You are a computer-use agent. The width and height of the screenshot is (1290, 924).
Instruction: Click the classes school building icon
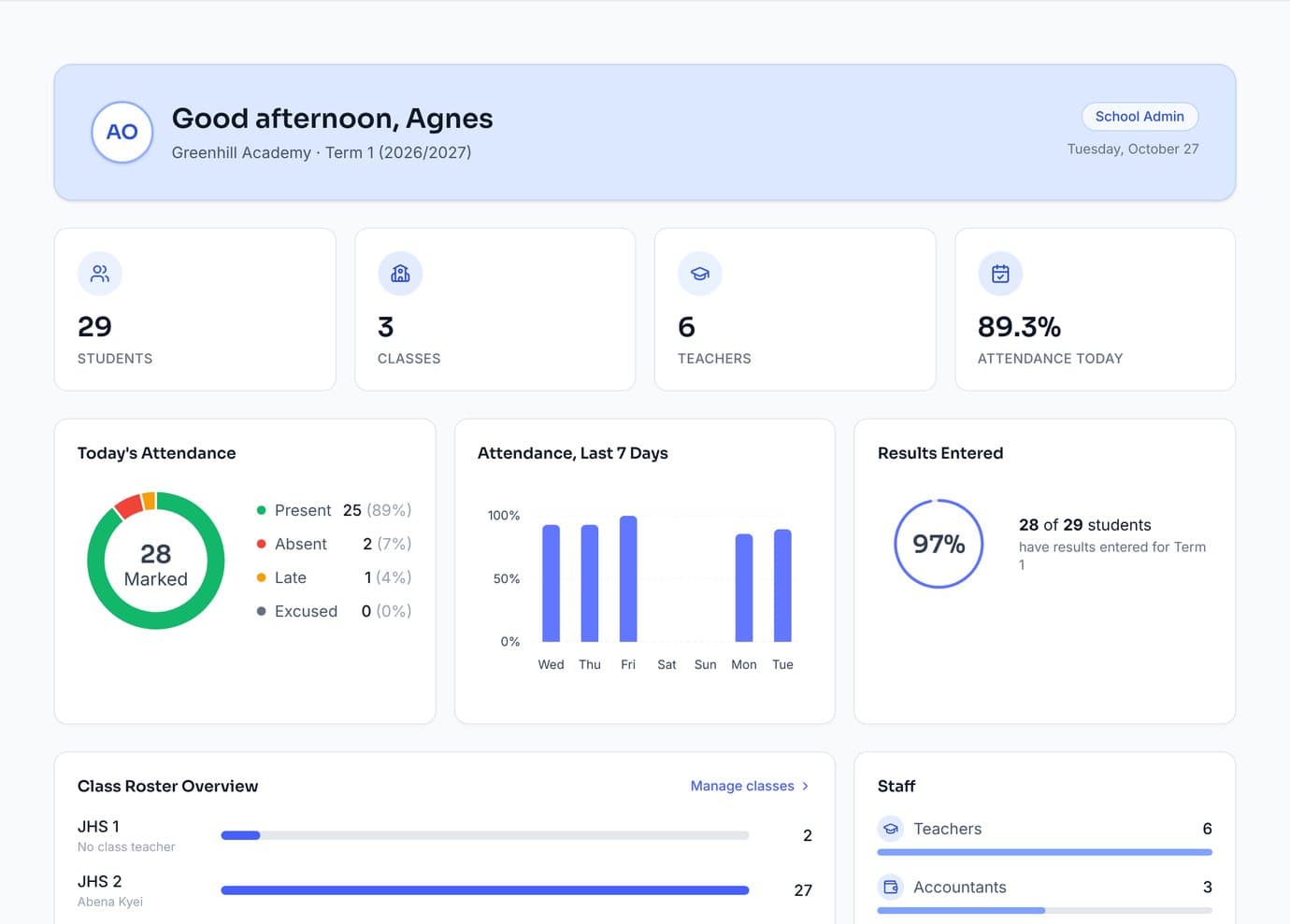(400, 274)
